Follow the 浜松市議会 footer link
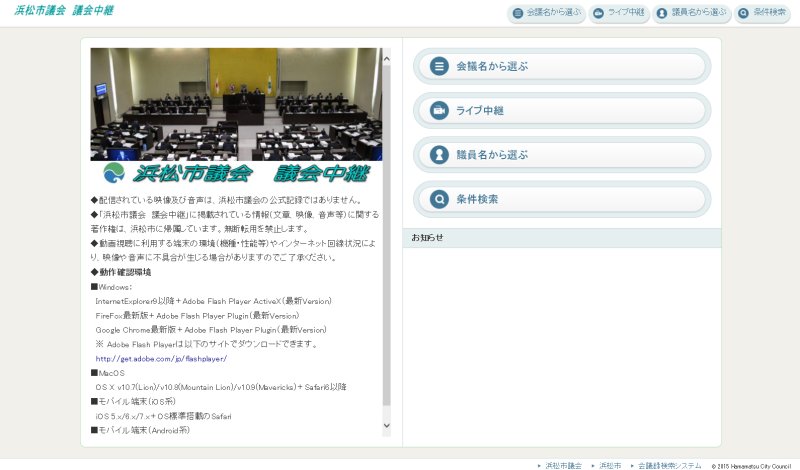This screenshot has height=470, width=800. (563, 465)
